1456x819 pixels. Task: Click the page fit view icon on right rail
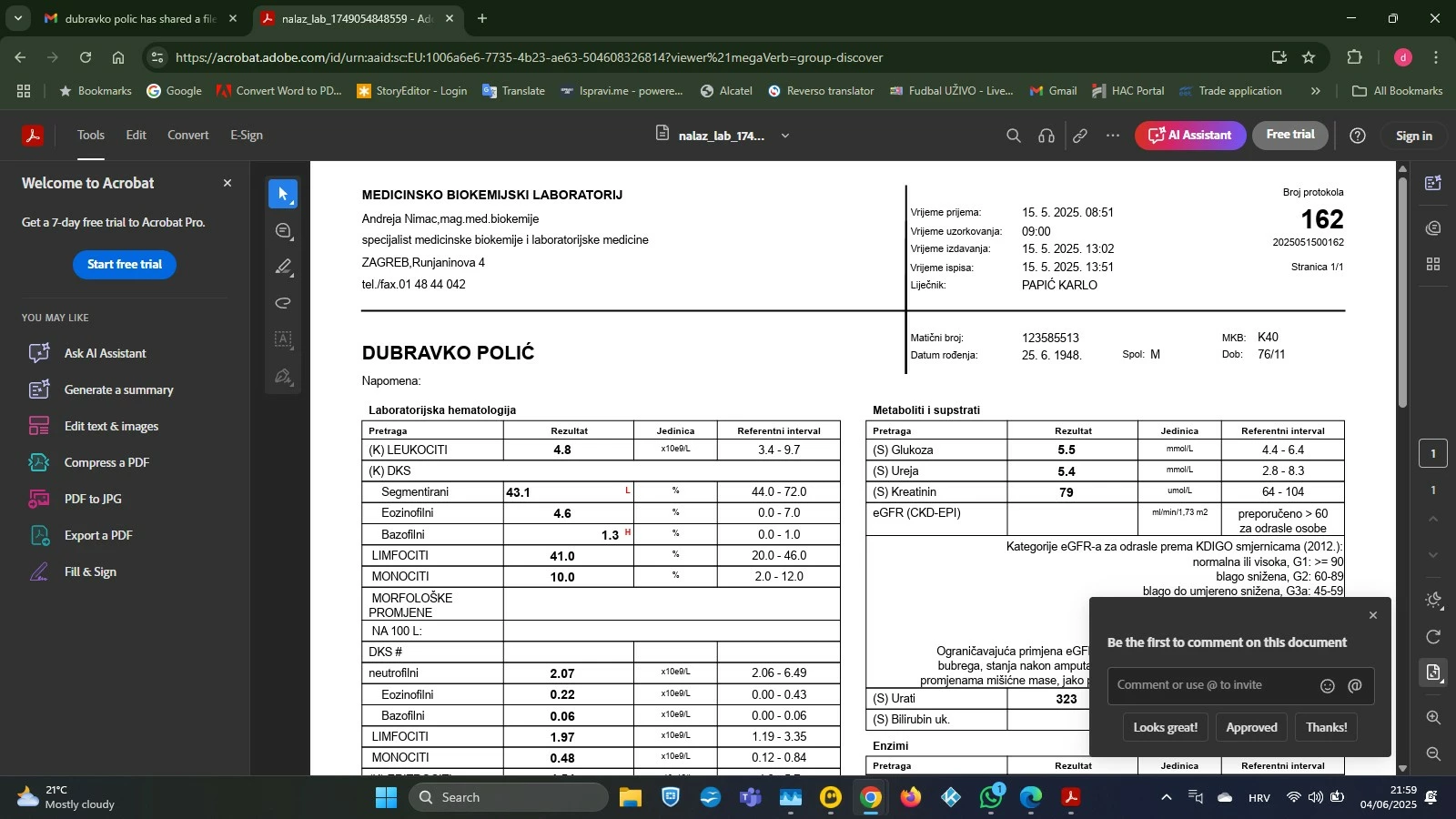pos(1433,672)
